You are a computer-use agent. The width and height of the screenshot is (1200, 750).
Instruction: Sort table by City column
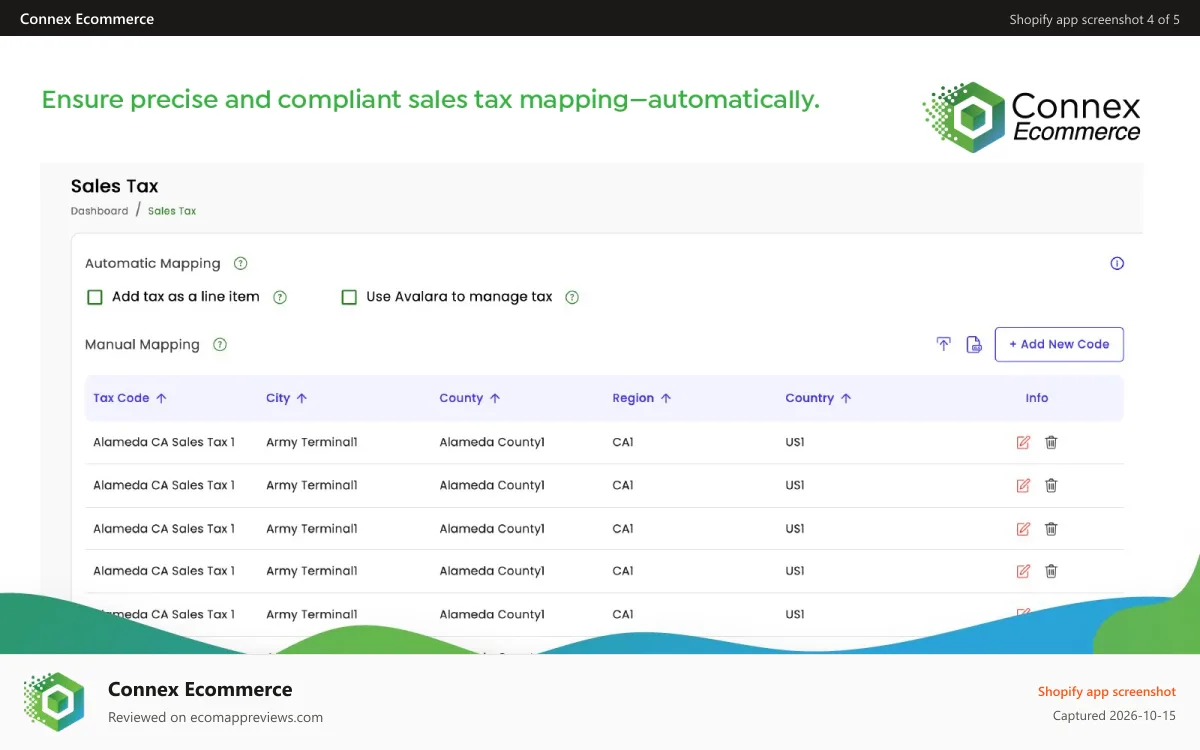coord(287,398)
